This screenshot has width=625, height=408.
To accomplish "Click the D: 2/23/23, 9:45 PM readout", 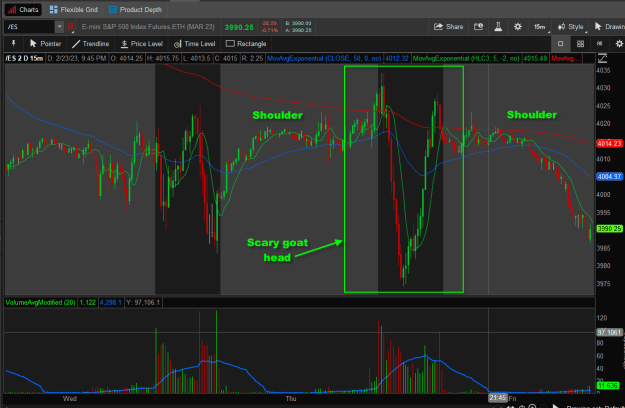I will point(77,59).
